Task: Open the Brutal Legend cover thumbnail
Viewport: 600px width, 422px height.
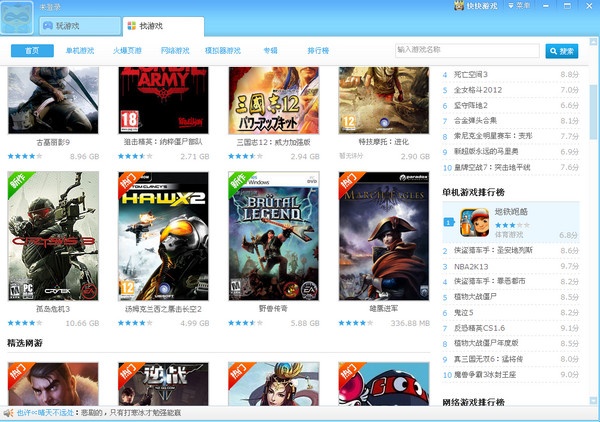Action: [274, 236]
